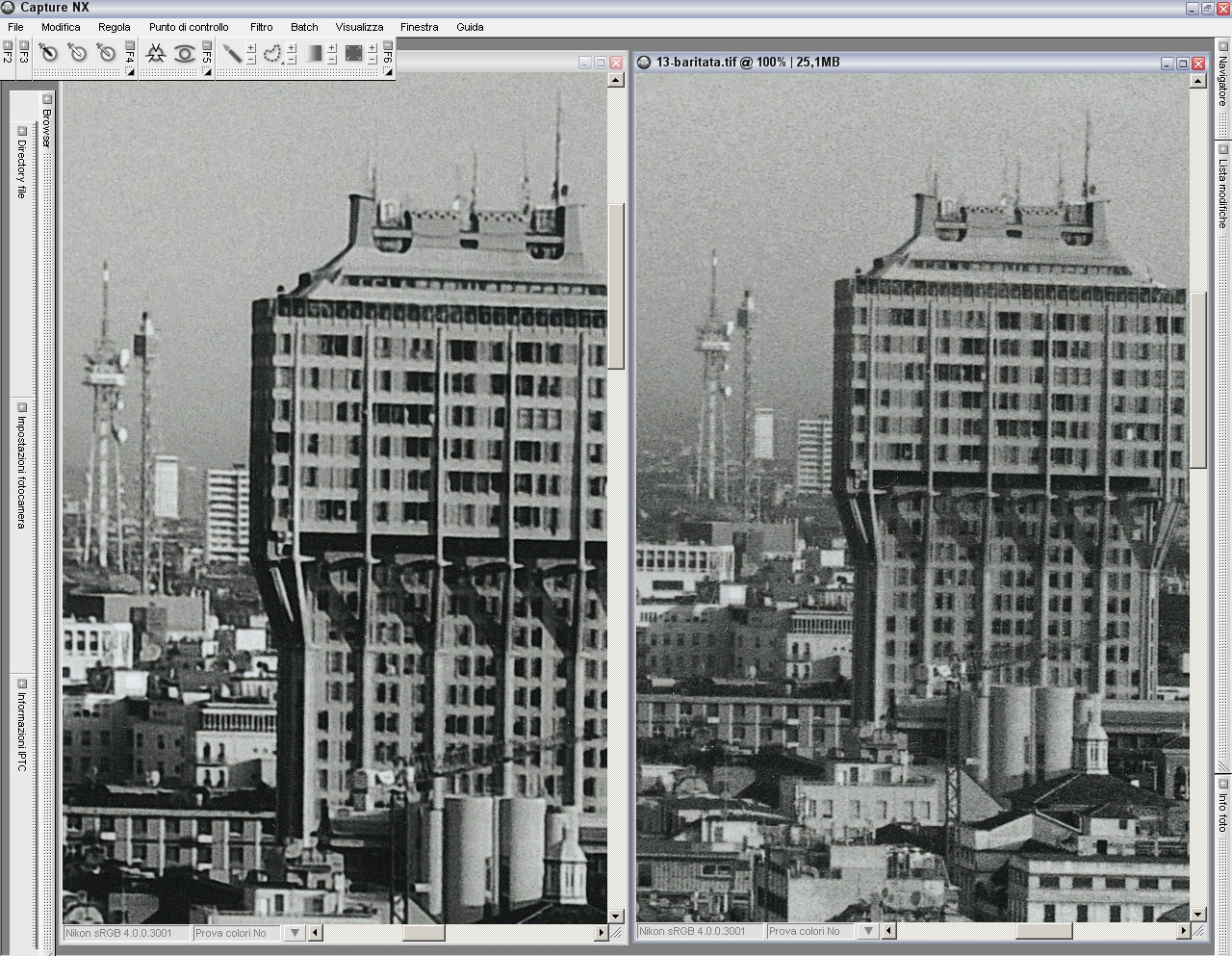Toggle the Gradient tool plus mode
Screen dimensions: 1232x956
coord(332,47)
